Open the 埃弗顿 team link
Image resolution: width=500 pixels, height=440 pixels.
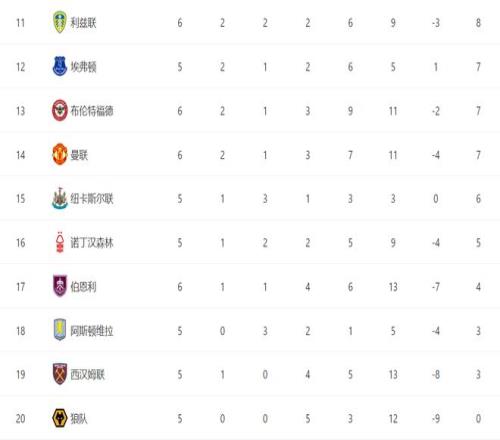pyautogui.click(x=83, y=67)
